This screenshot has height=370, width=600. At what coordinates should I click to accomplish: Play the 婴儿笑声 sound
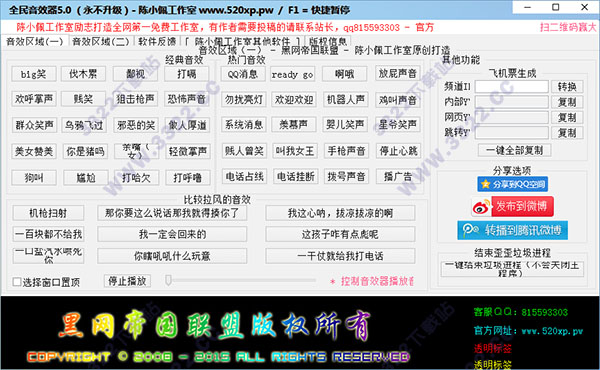[345, 125]
